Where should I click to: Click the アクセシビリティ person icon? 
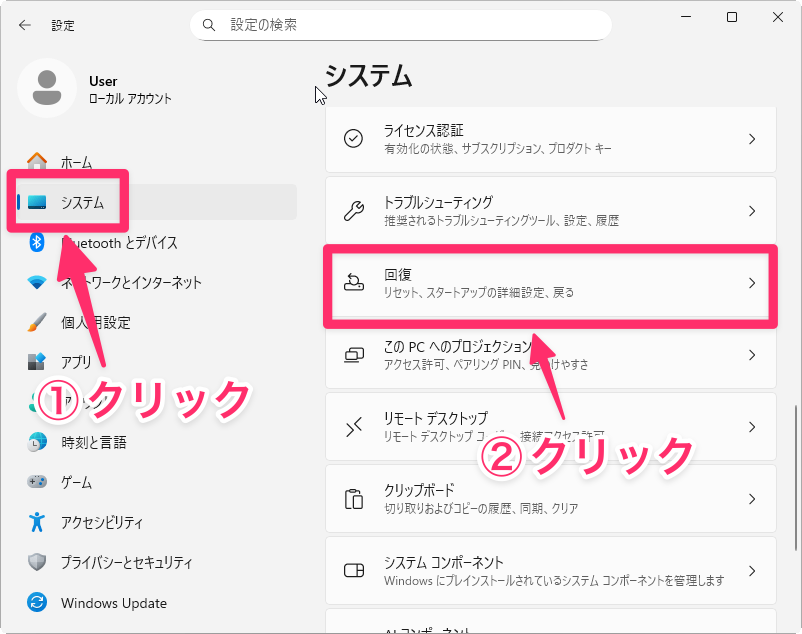click(37, 522)
